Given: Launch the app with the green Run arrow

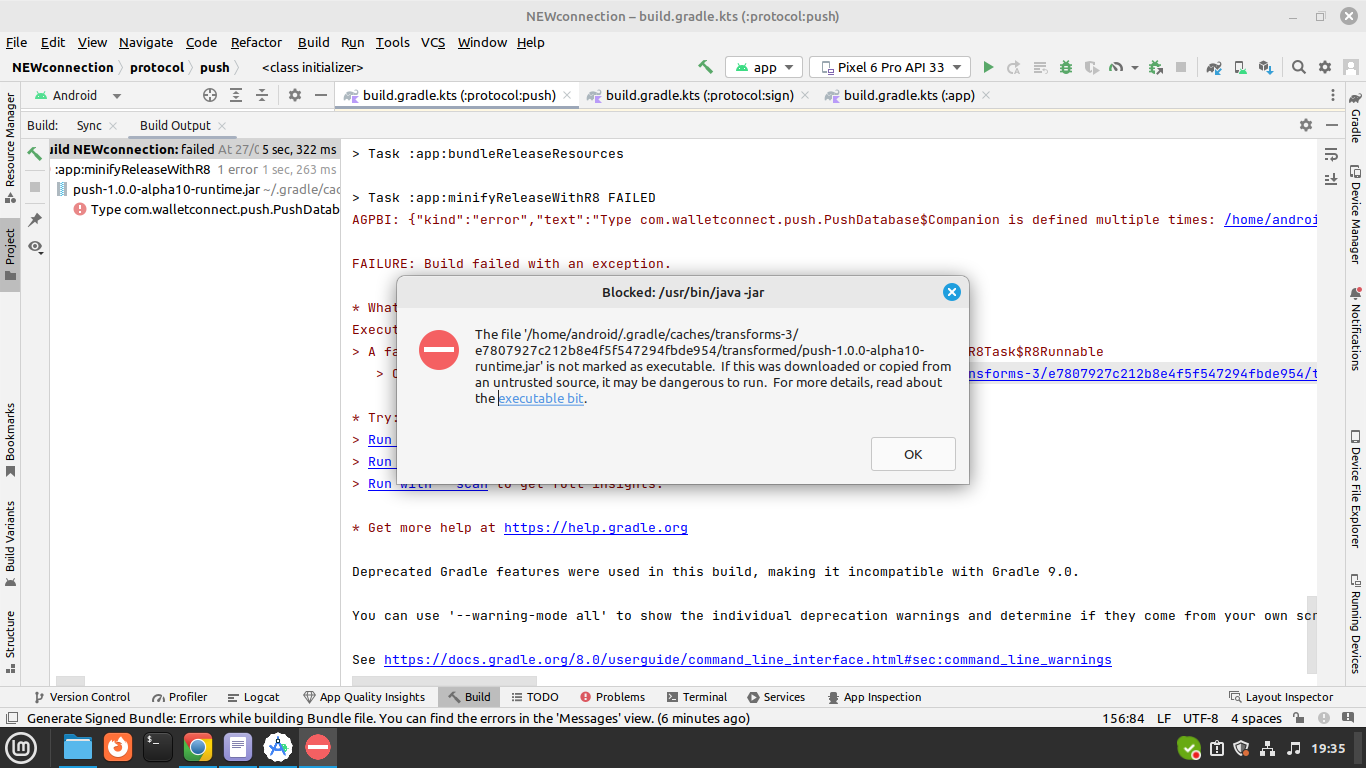Looking at the screenshot, I should [x=988, y=67].
